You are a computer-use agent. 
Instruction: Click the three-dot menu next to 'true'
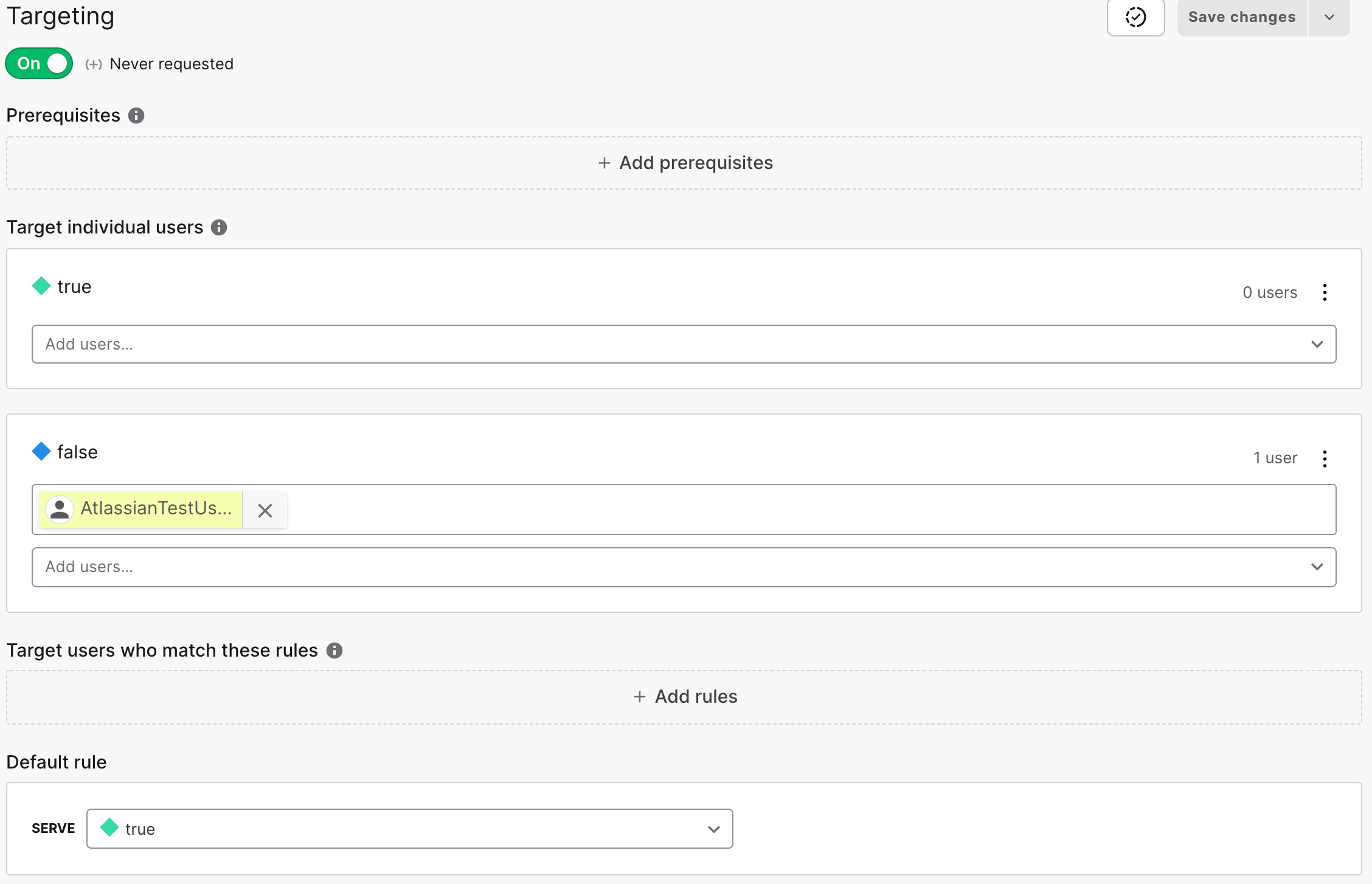pyautogui.click(x=1324, y=292)
